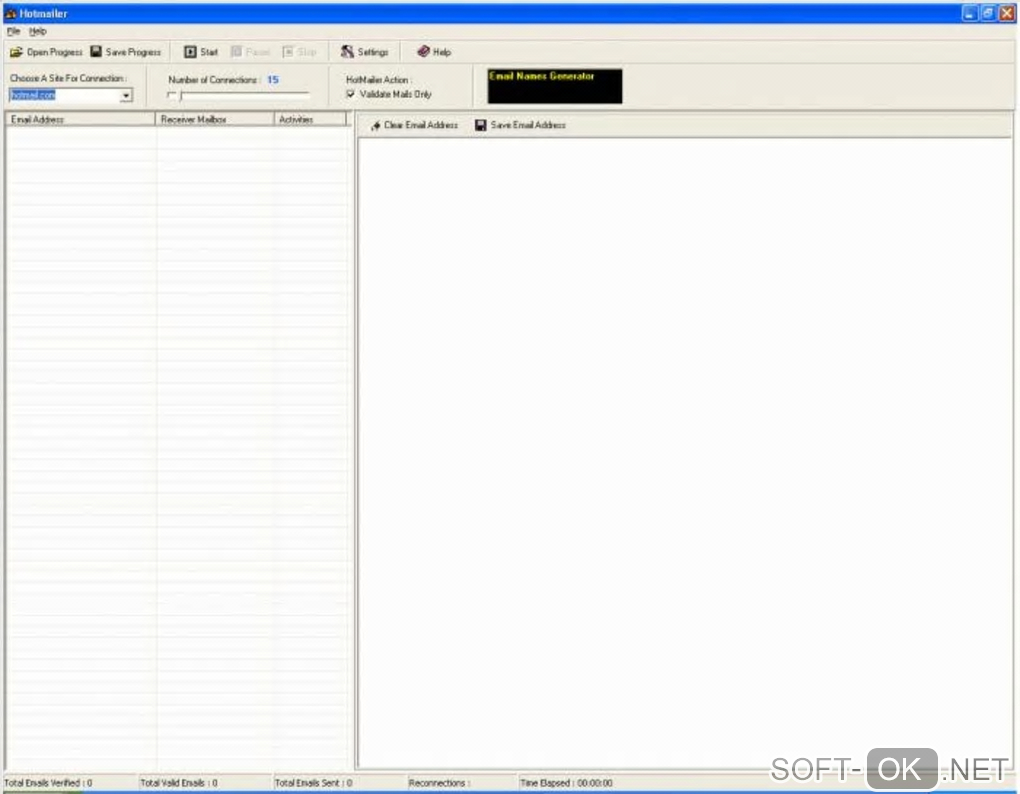This screenshot has height=794, width=1020.
Task: Click the Open Progress folder icon
Action: [16, 52]
